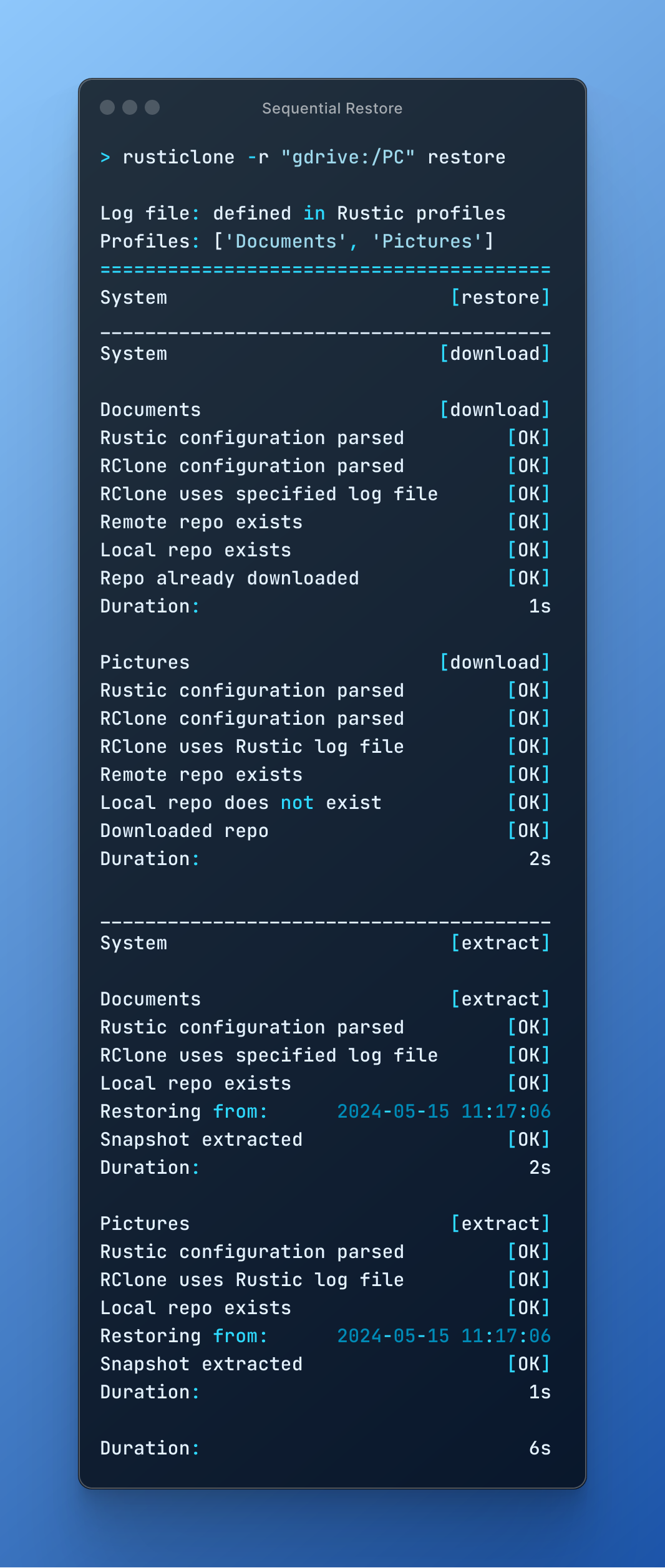The width and height of the screenshot is (665, 1568).
Task: Click the highlighted 'in' word in Log file line
Action: coord(314,213)
